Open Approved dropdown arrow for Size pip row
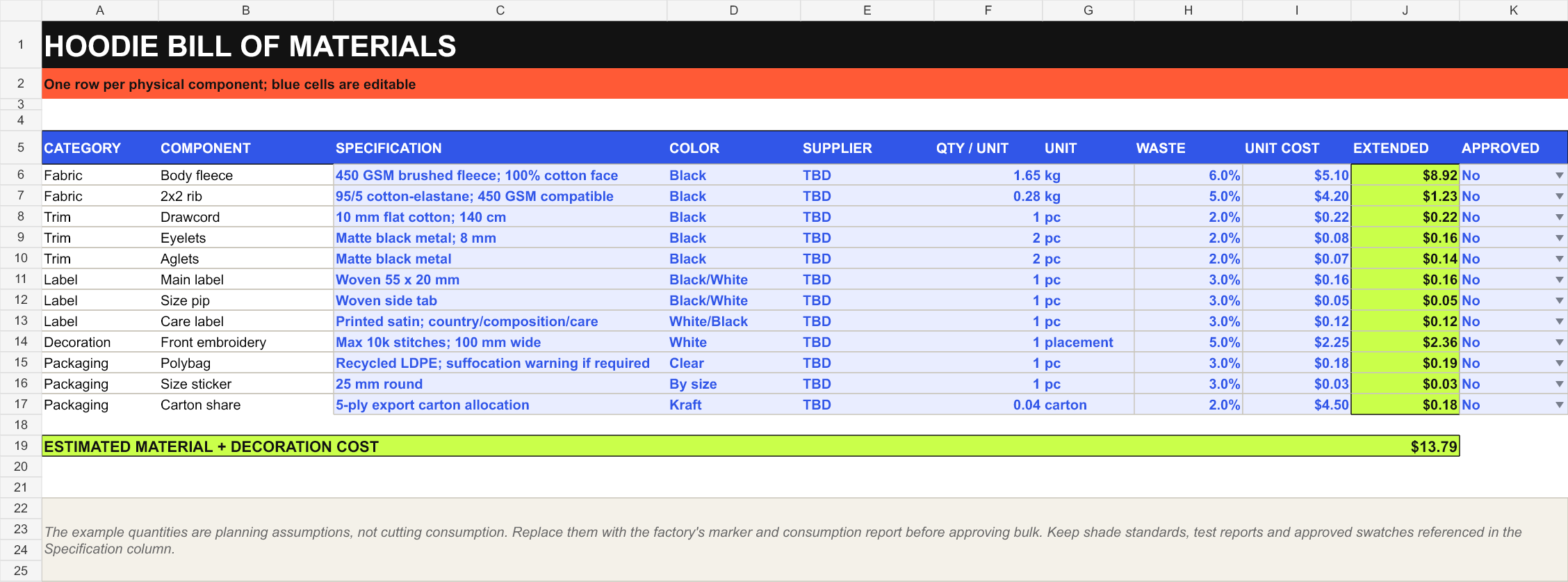 pyautogui.click(x=1559, y=301)
